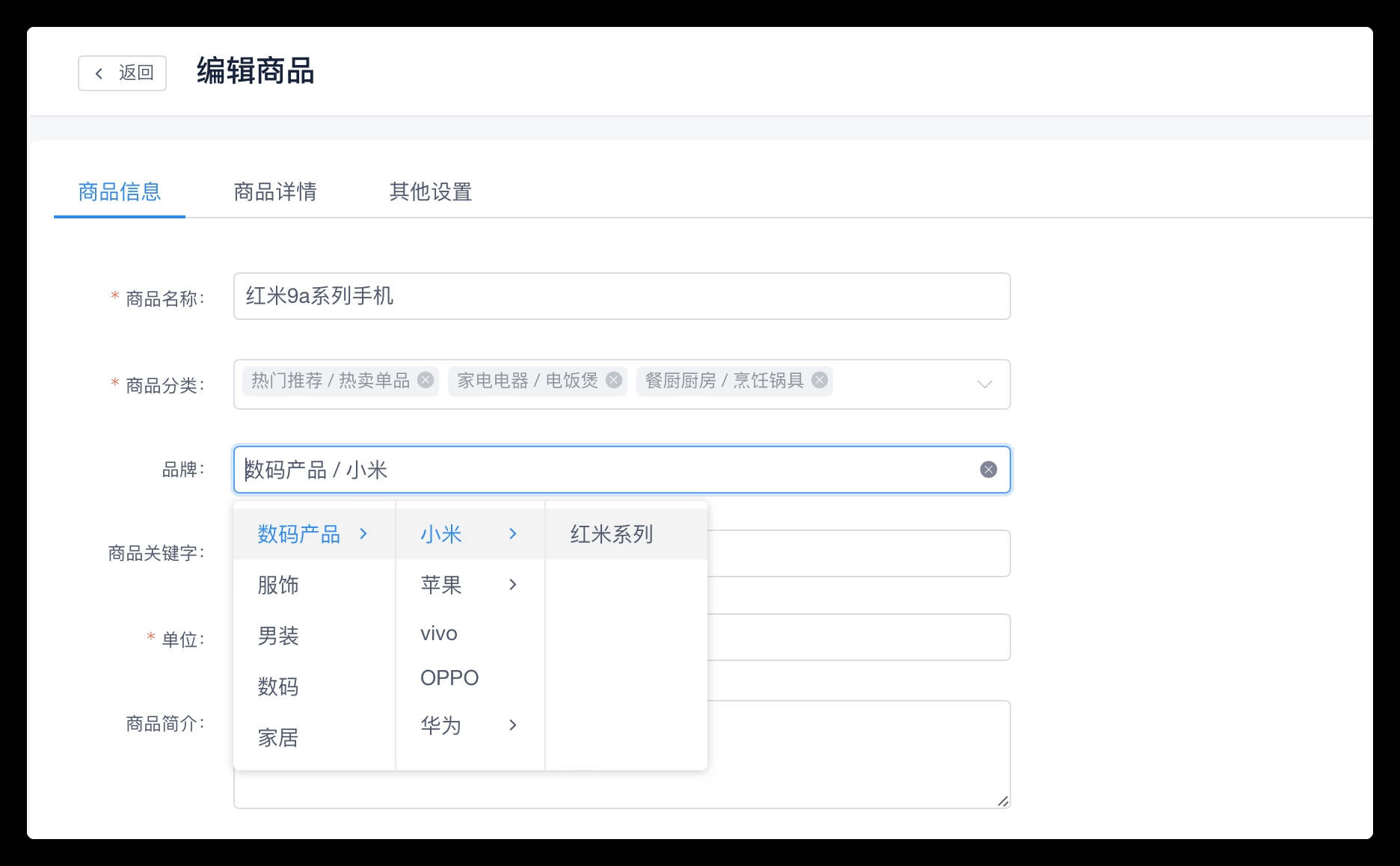Remove the 餐厨厨房 / 烹饪锅具 category tag
The width and height of the screenshot is (1400, 866).
click(x=820, y=380)
